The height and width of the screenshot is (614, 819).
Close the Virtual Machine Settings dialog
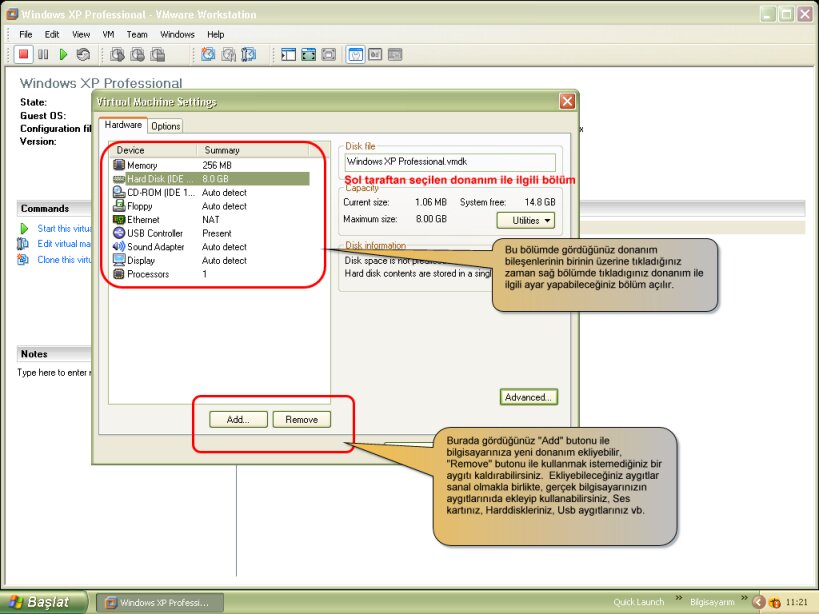[x=567, y=101]
